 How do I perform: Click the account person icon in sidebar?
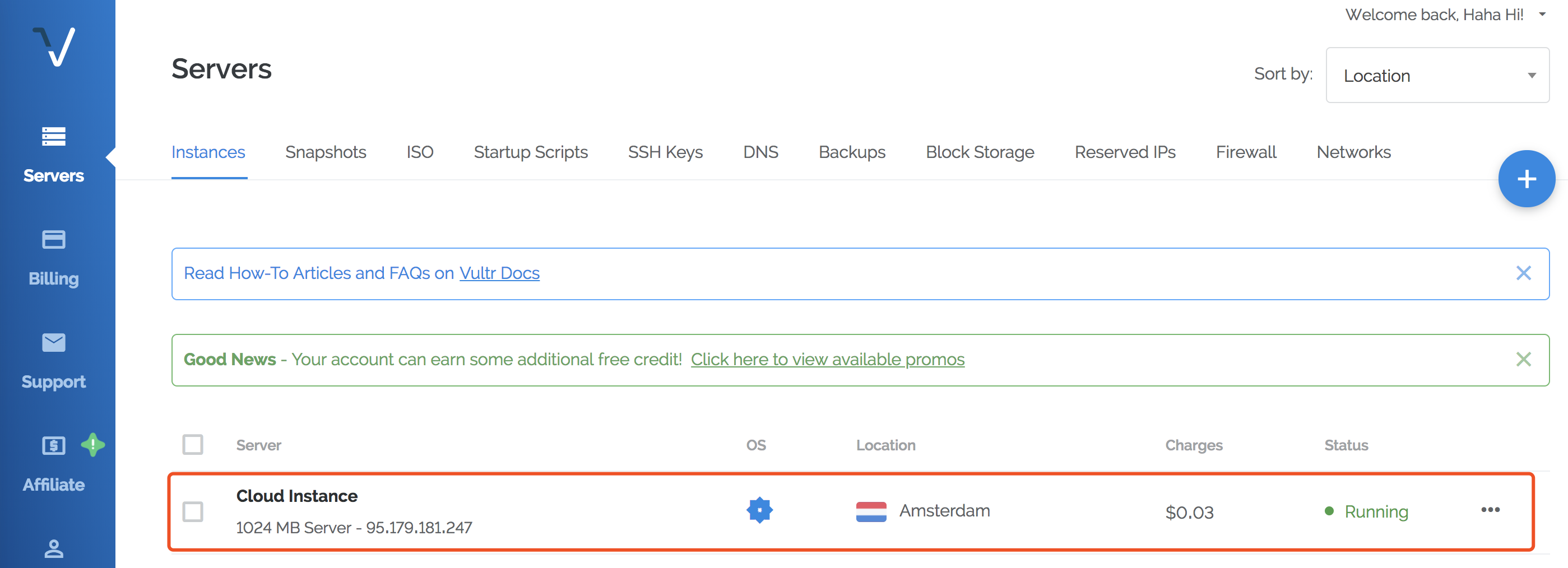point(54,548)
